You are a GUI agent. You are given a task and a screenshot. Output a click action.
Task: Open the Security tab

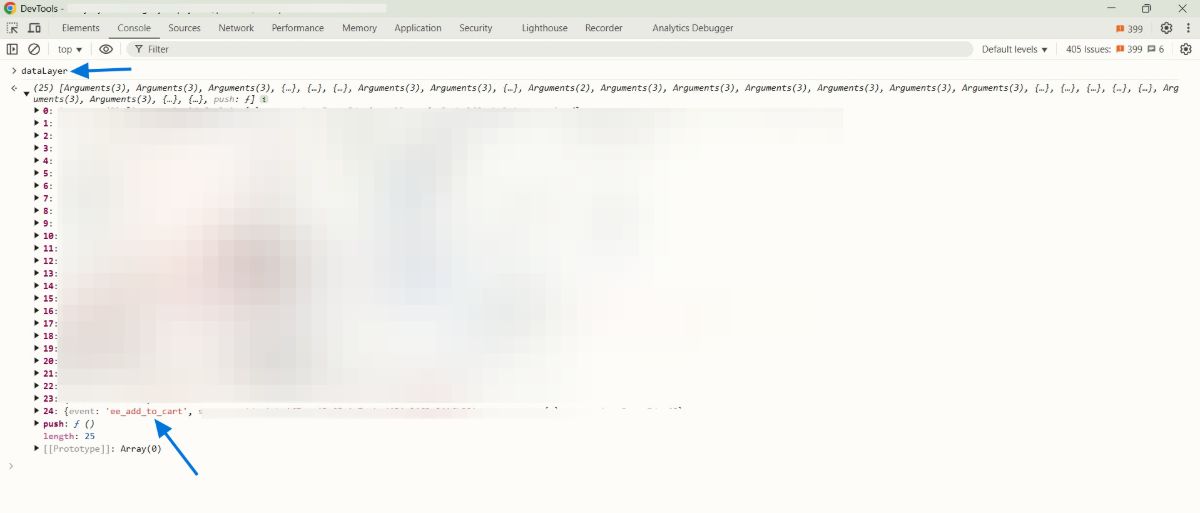pyautogui.click(x=476, y=28)
